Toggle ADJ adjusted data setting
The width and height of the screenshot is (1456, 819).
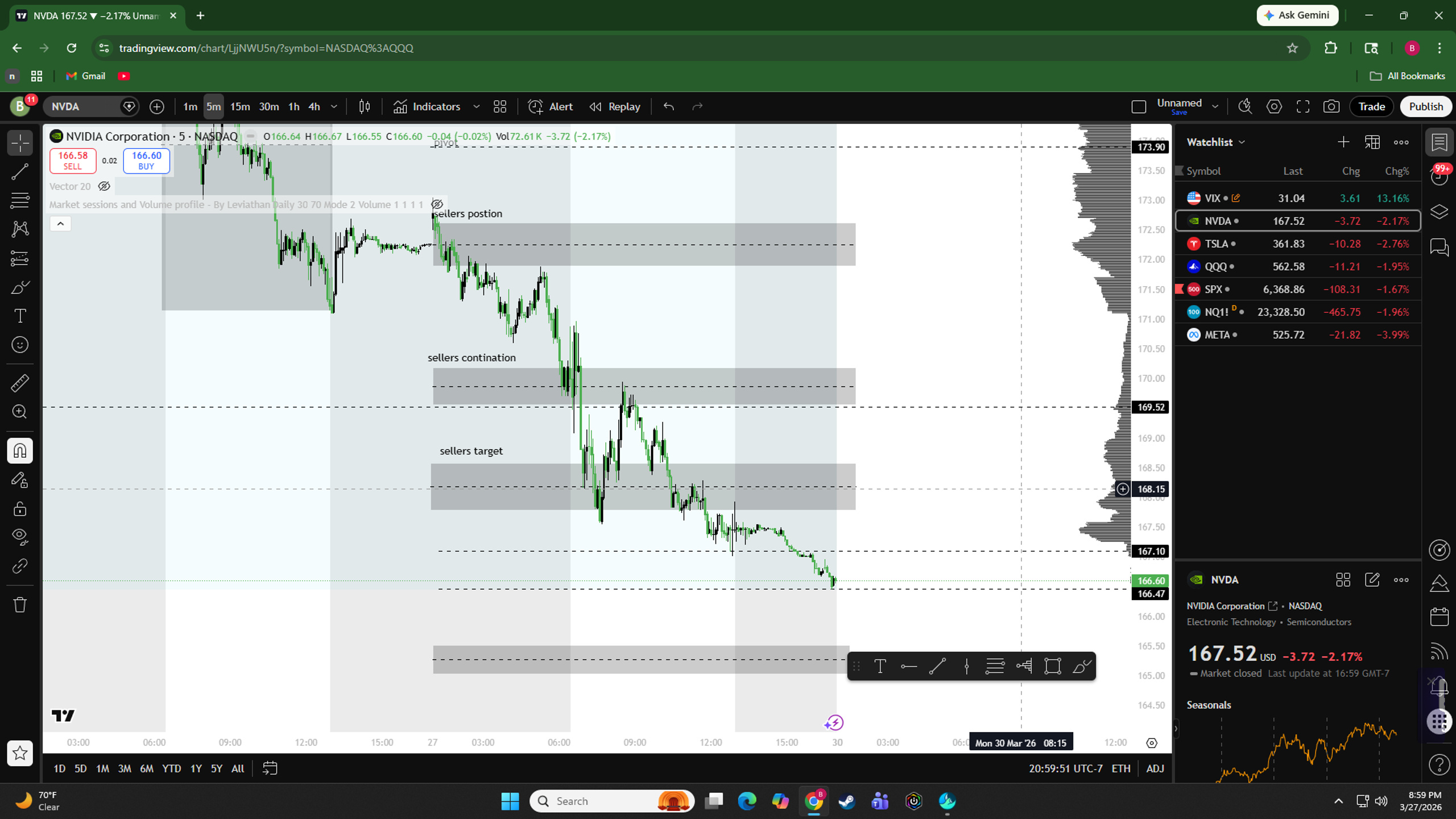1155,768
